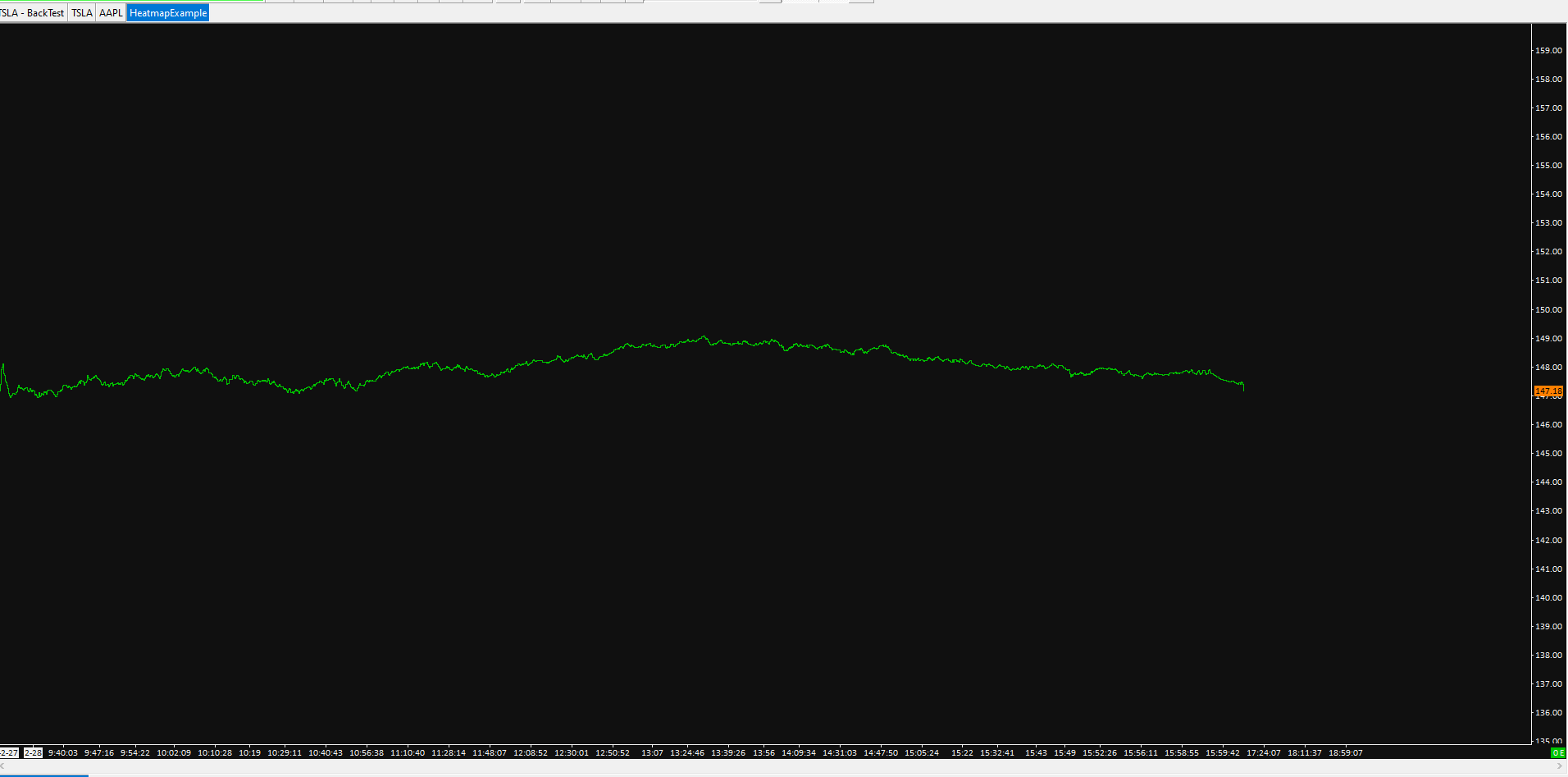Click the green OE status indicator
Viewport: 1568px width, 777px height.
pos(1558,753)
